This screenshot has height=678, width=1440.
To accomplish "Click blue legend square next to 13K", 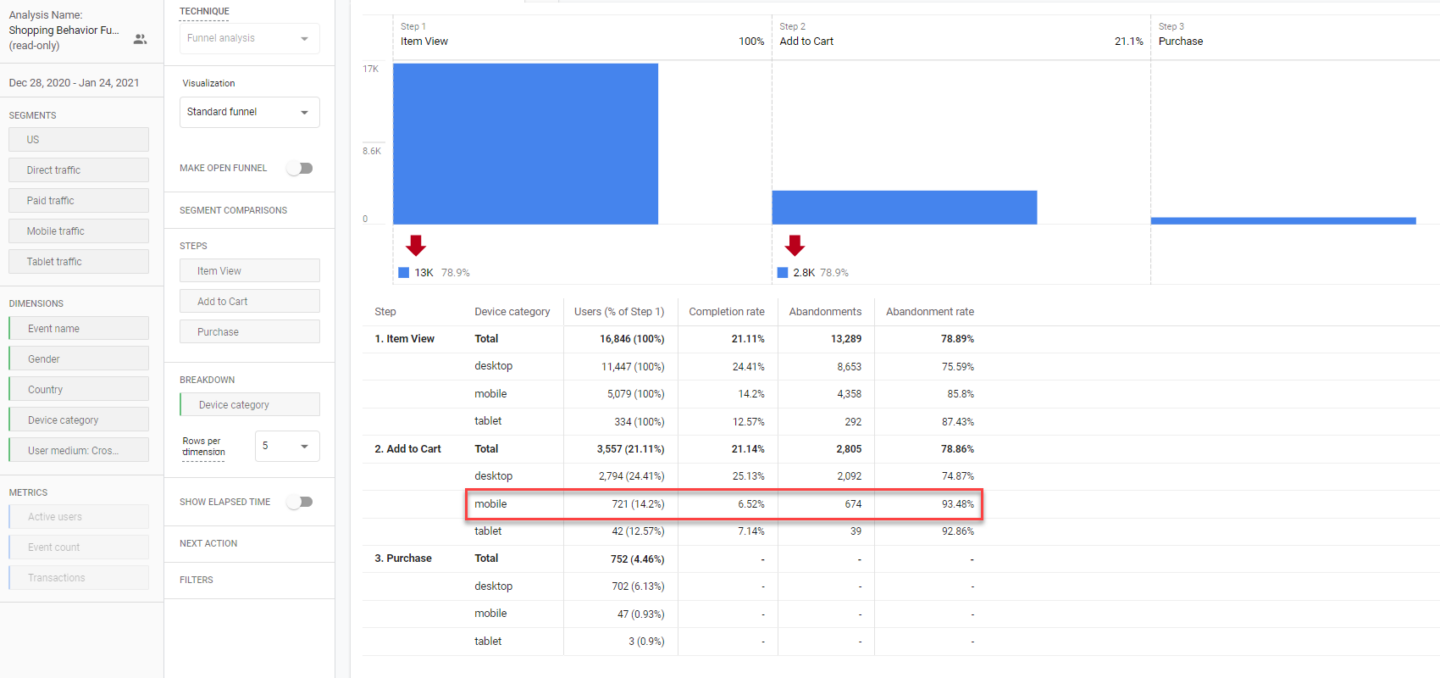I will 403,272.
